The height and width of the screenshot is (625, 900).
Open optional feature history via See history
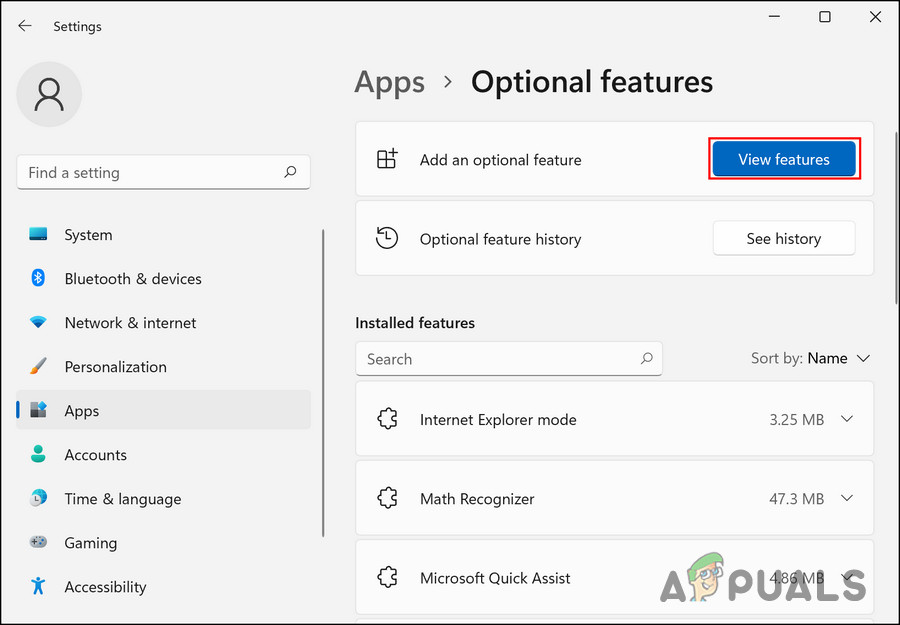point(783,238)
